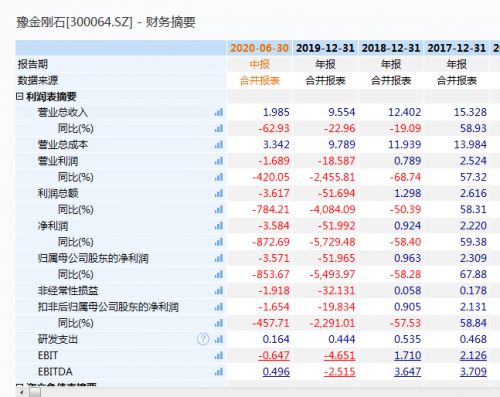
Task: Select 营业总收入 value 12.402
Action: point(405,112)
